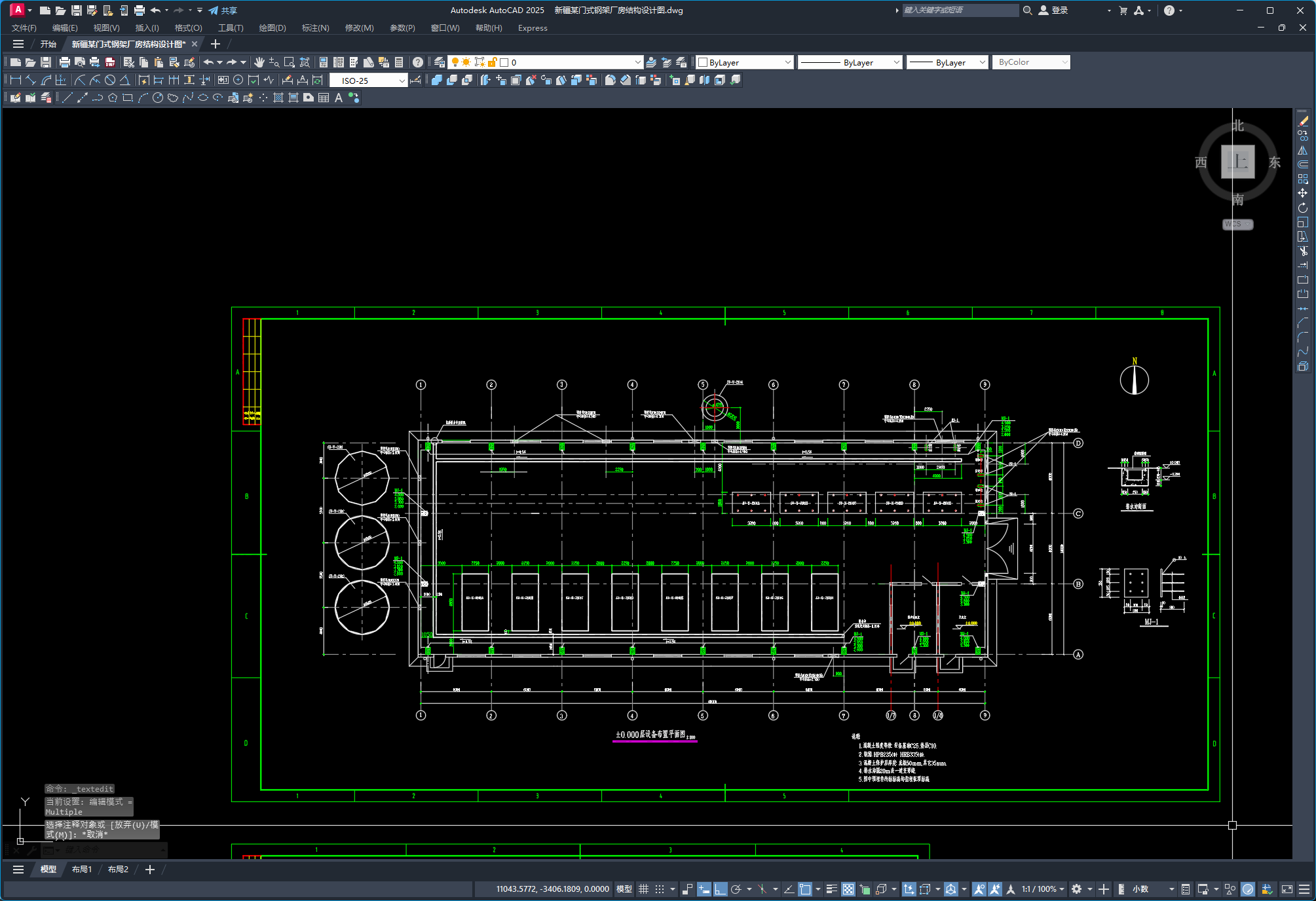Toggle Ortho mode in status bar
Image resolution: width=1316 pixels, height=901 pixels.
(x=720, y=889)
